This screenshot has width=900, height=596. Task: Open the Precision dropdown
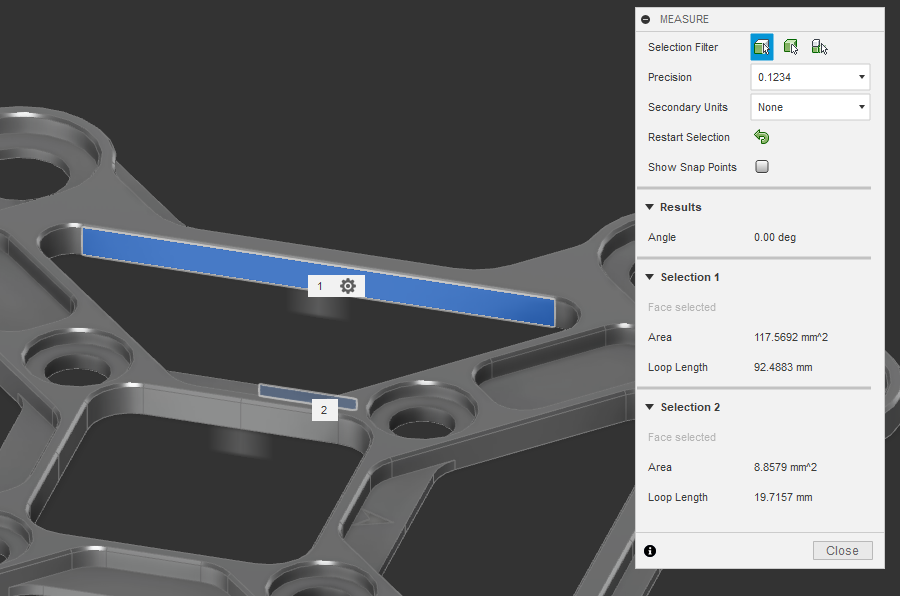point(810,77)
